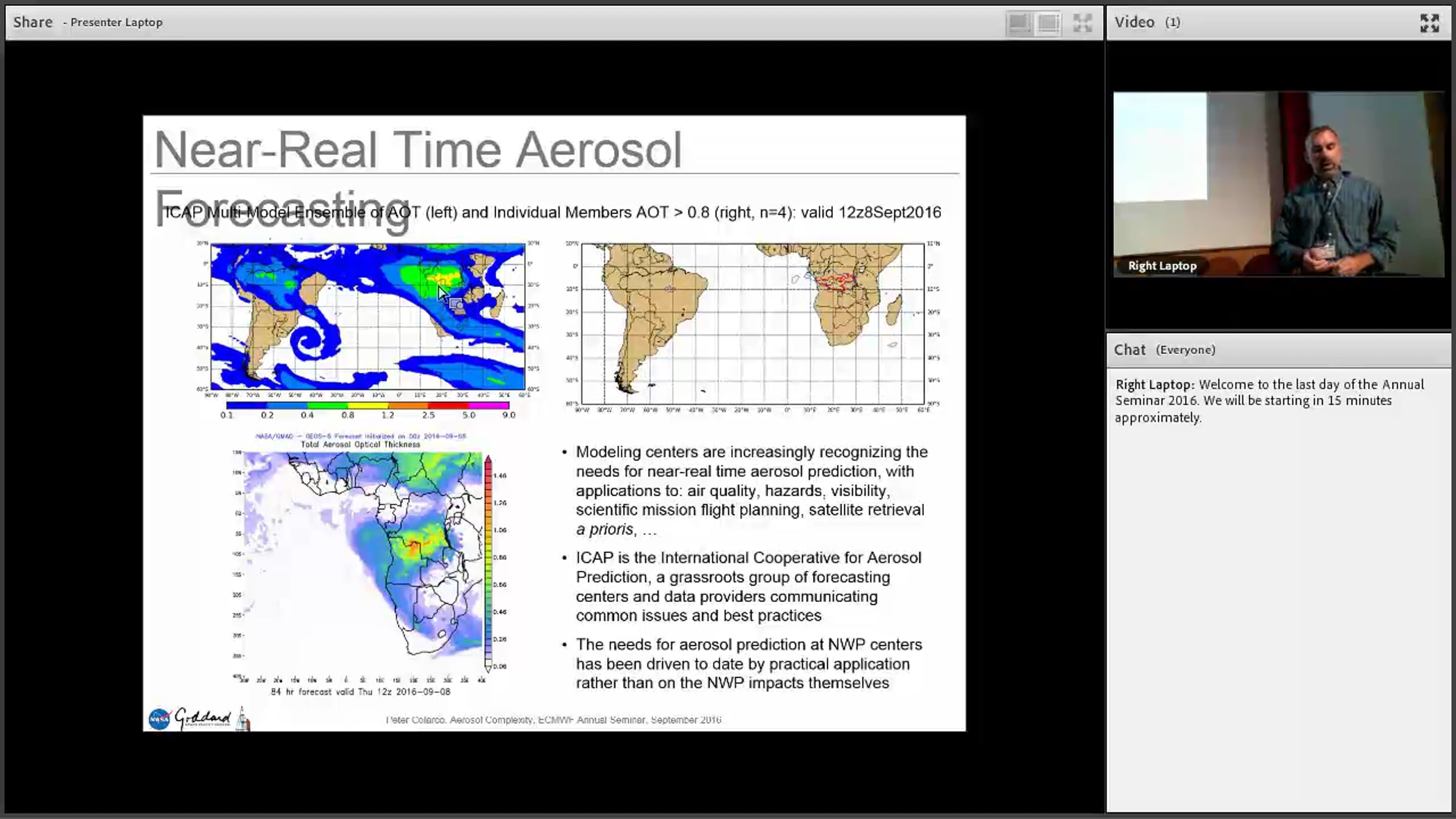
Task: Click the '- Presenter Laptop' label
Action: 113,22
